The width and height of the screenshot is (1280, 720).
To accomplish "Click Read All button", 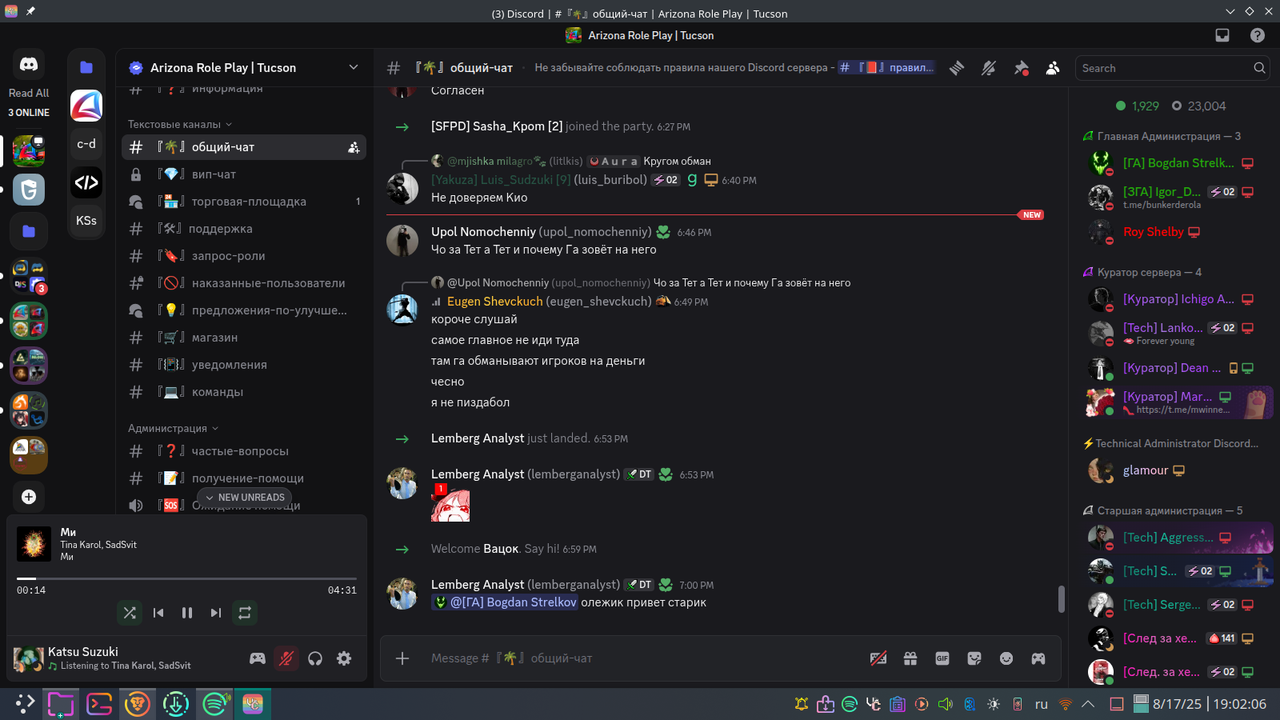I will click(x=28, y=93).
